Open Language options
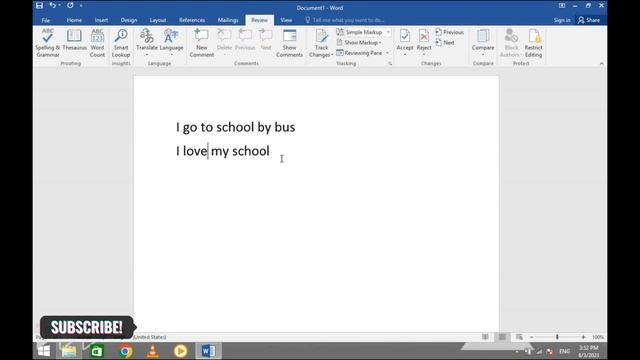The image size is (640, 360). pyautogui.click(x=171, y=42)
